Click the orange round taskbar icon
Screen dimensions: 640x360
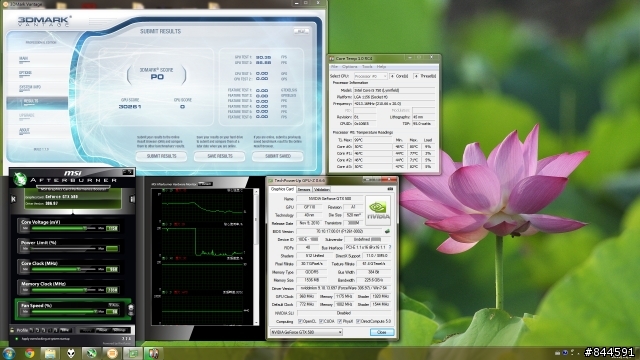(112, 353)
